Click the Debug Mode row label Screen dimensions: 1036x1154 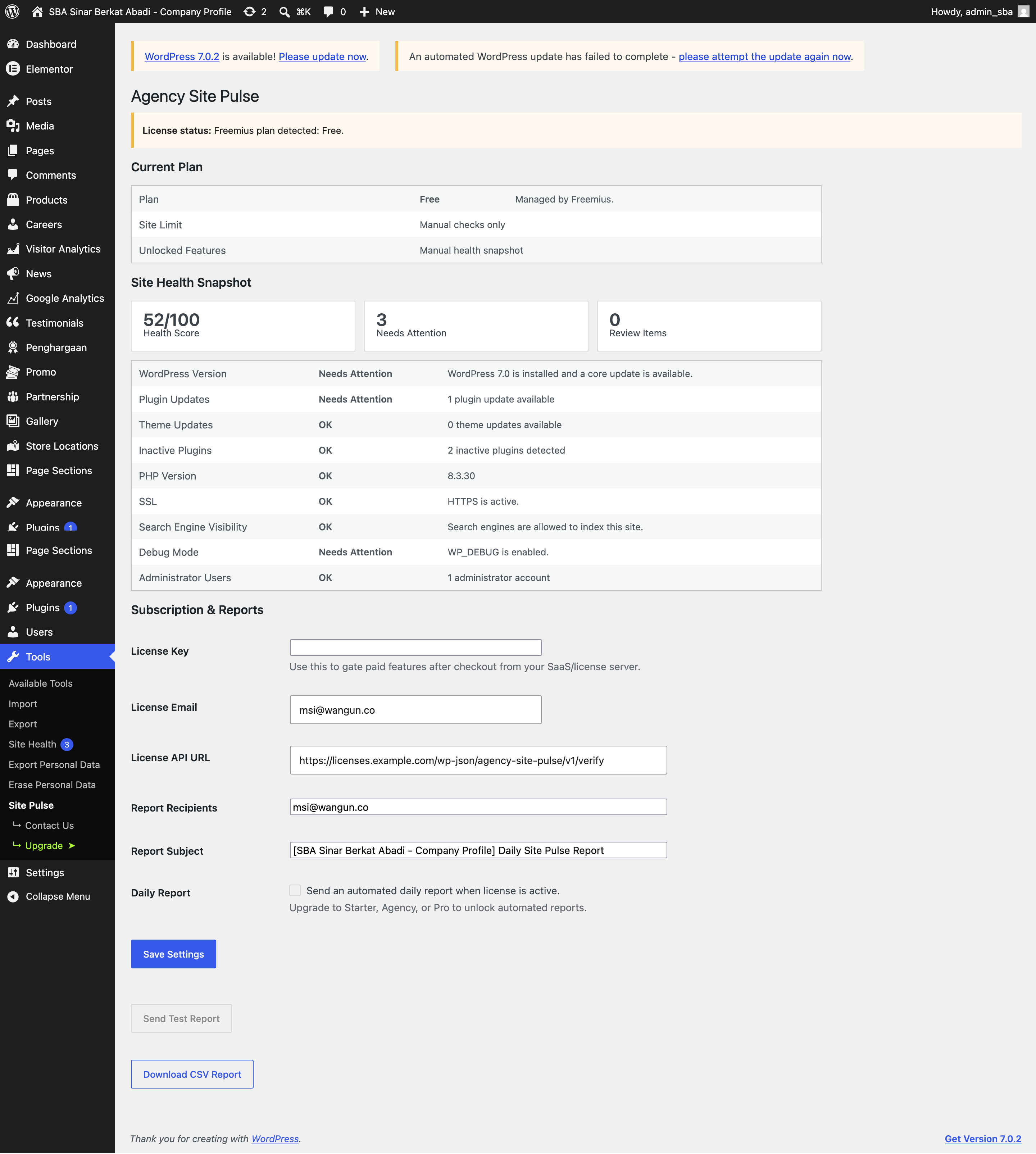pyautogui.click(x=168, y=552)
